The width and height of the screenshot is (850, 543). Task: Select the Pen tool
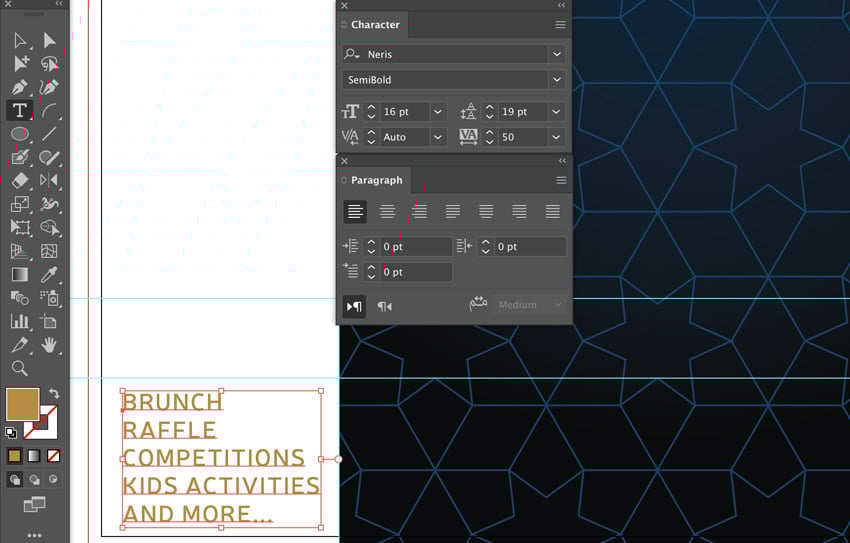[20, 87]
